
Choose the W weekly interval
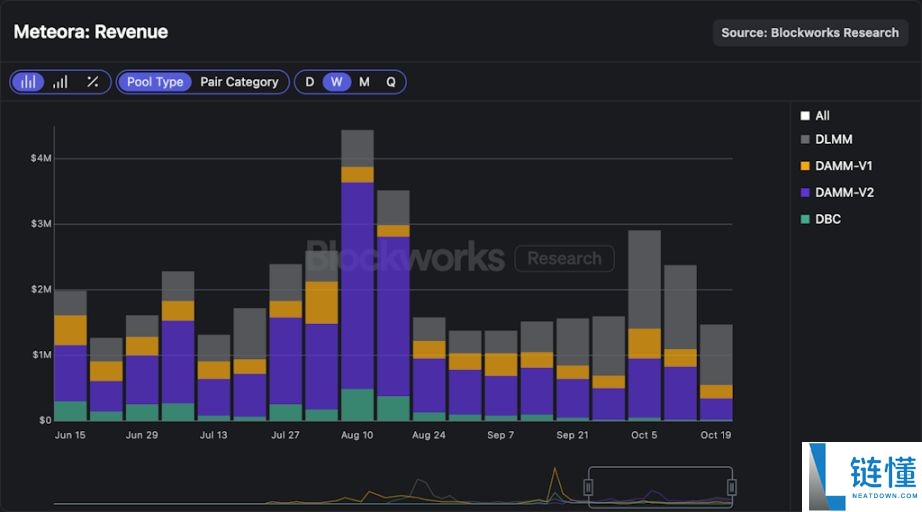click(x=336, y=82)
